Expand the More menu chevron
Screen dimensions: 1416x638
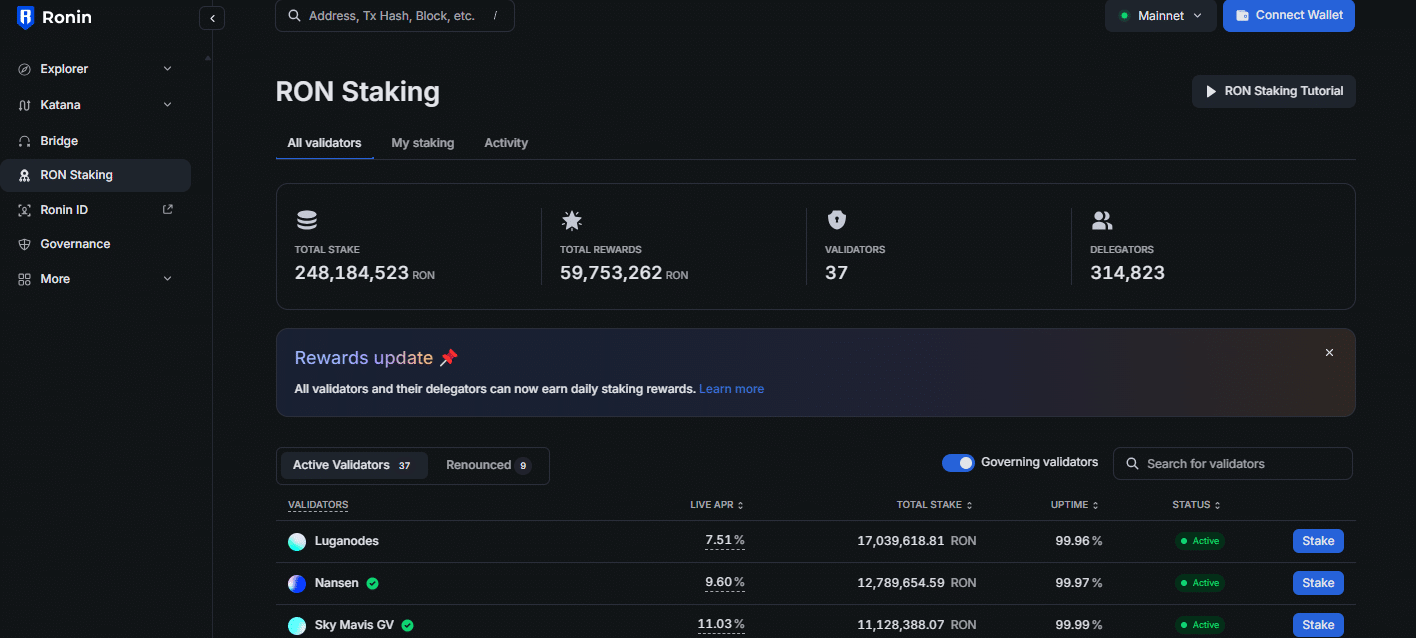(x=167, y=279)
